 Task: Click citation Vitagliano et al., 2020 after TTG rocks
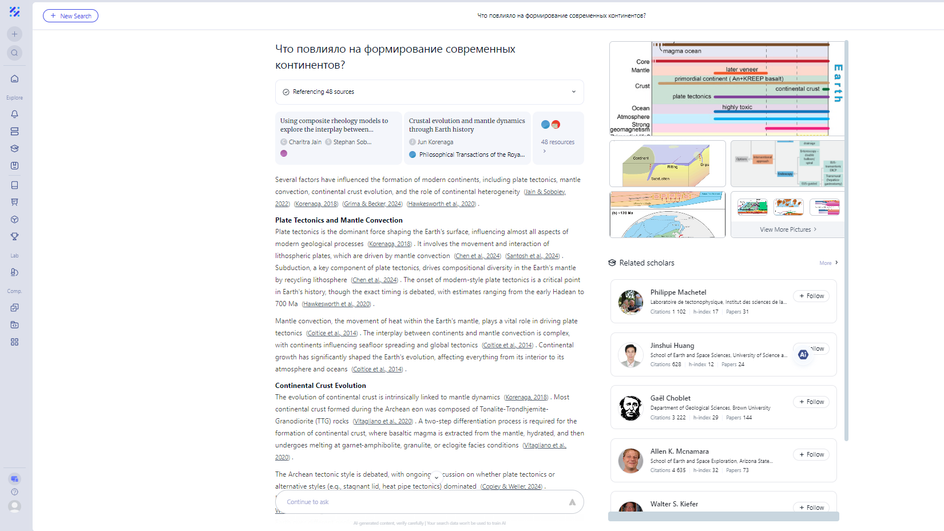pyautogui.click(x=382, y=421)
